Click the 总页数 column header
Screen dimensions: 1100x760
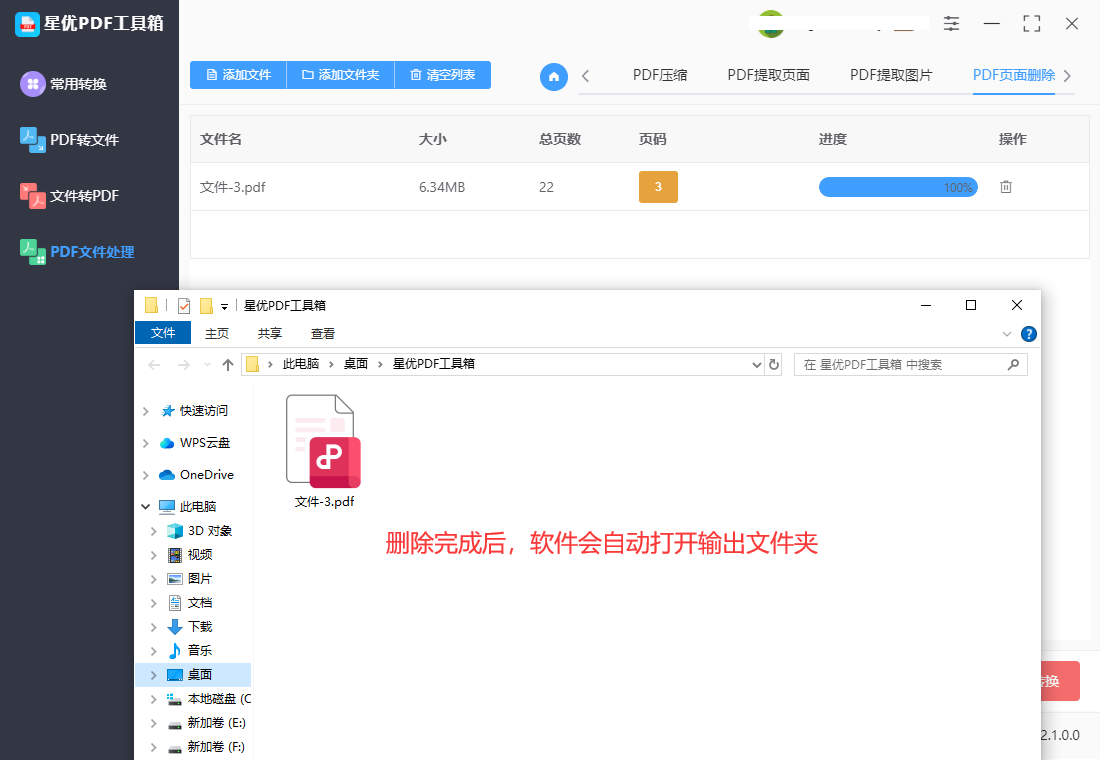(560, 139)
